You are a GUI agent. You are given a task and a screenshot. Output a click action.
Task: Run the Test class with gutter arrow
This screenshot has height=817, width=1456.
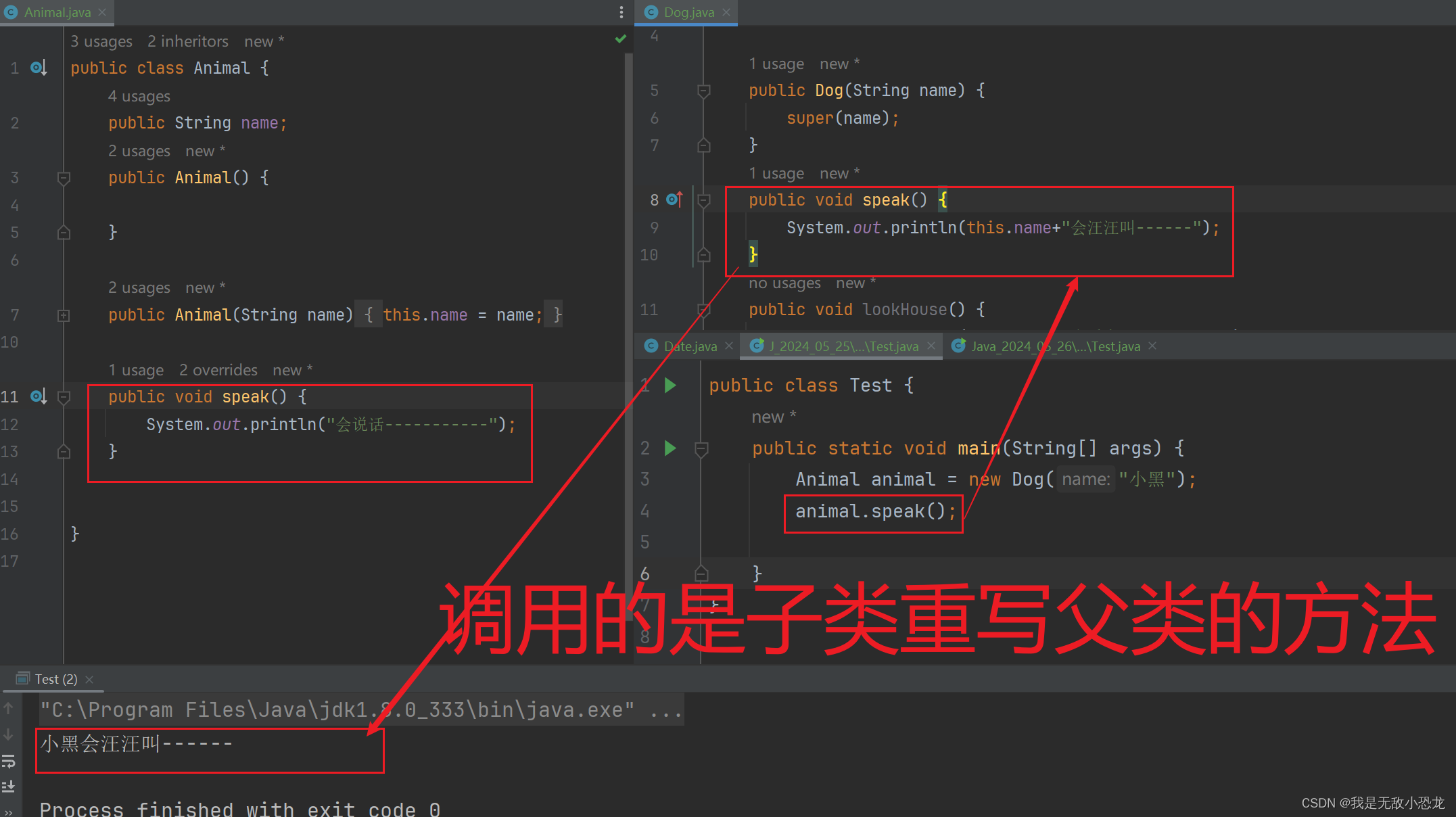(670, 386)
